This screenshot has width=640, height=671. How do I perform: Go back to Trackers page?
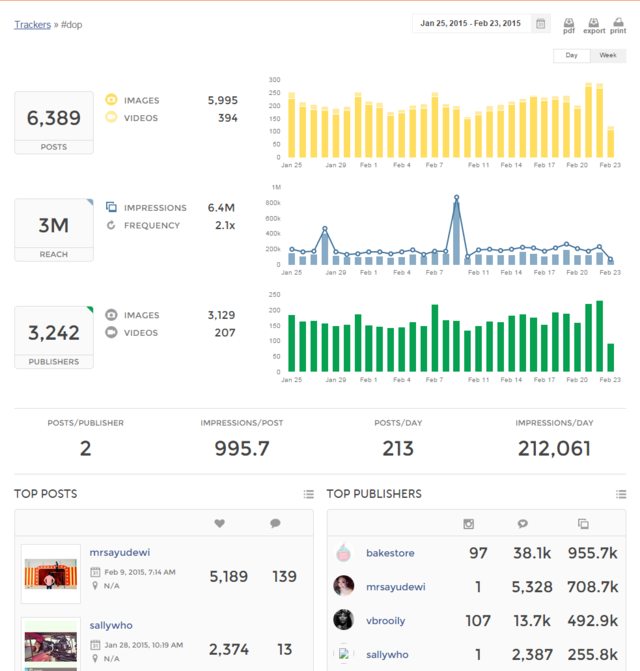click(32, 24)
